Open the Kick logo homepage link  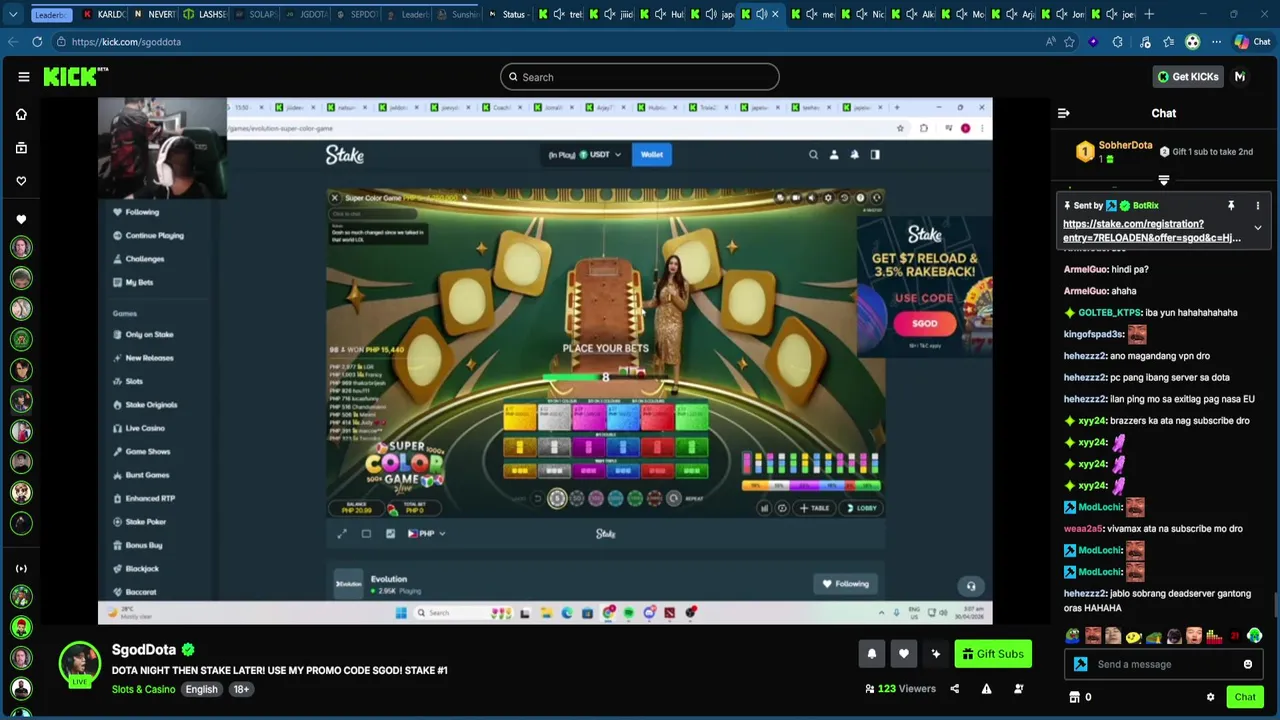pyautogui.click(x=75, y=77)
